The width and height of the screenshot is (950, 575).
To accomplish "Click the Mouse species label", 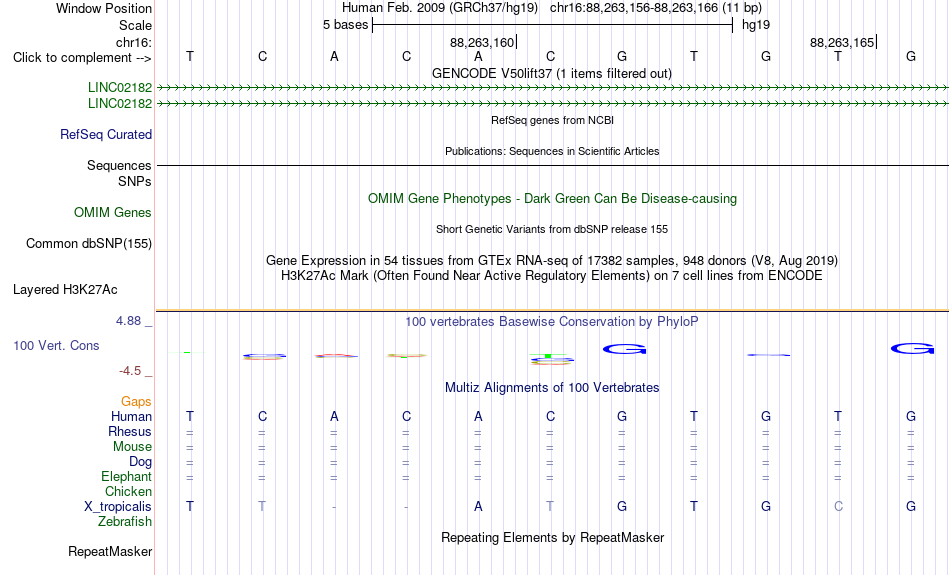I will 132,447.
